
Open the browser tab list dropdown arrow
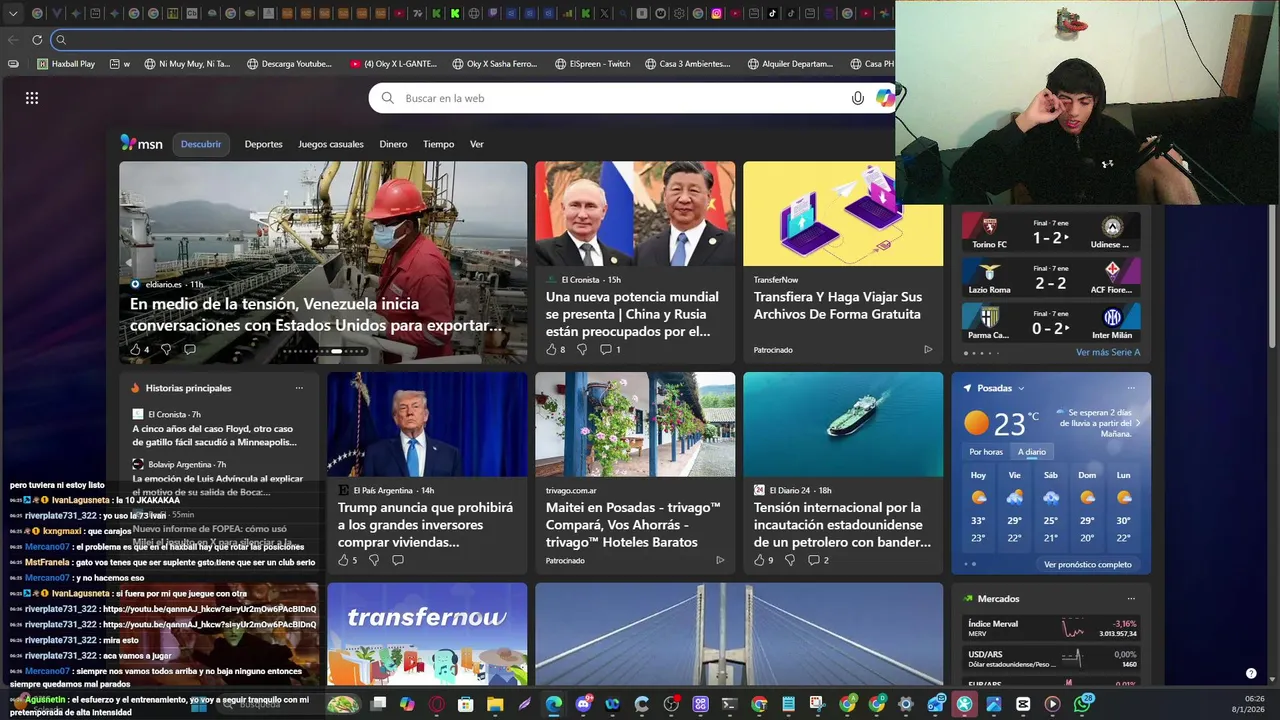click(13, 14)
